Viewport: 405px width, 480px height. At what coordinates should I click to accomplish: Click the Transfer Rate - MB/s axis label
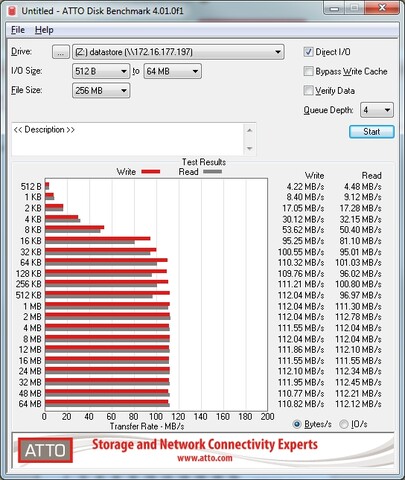147,426
